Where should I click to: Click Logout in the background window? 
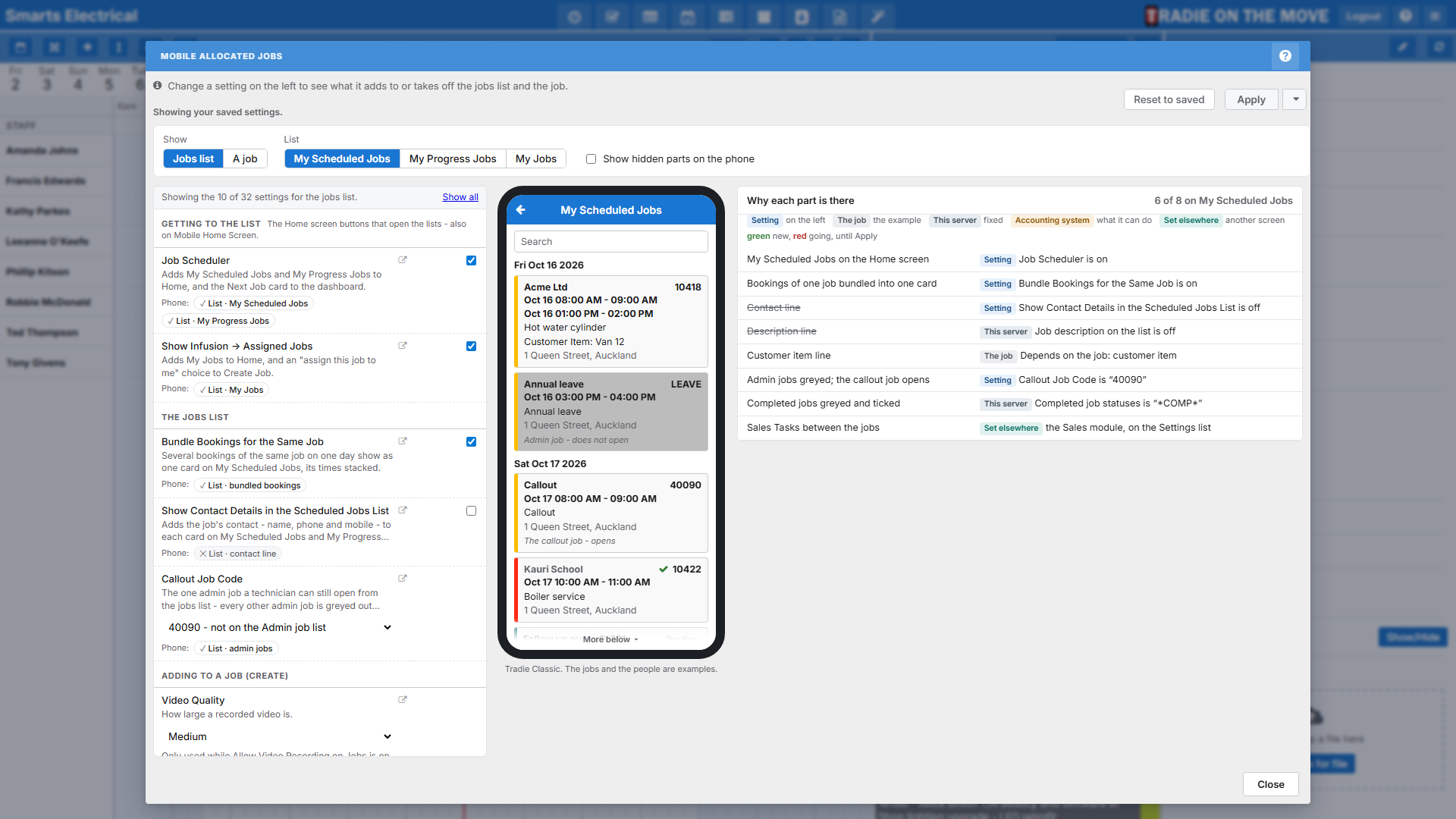click(x=1363, y=16)
